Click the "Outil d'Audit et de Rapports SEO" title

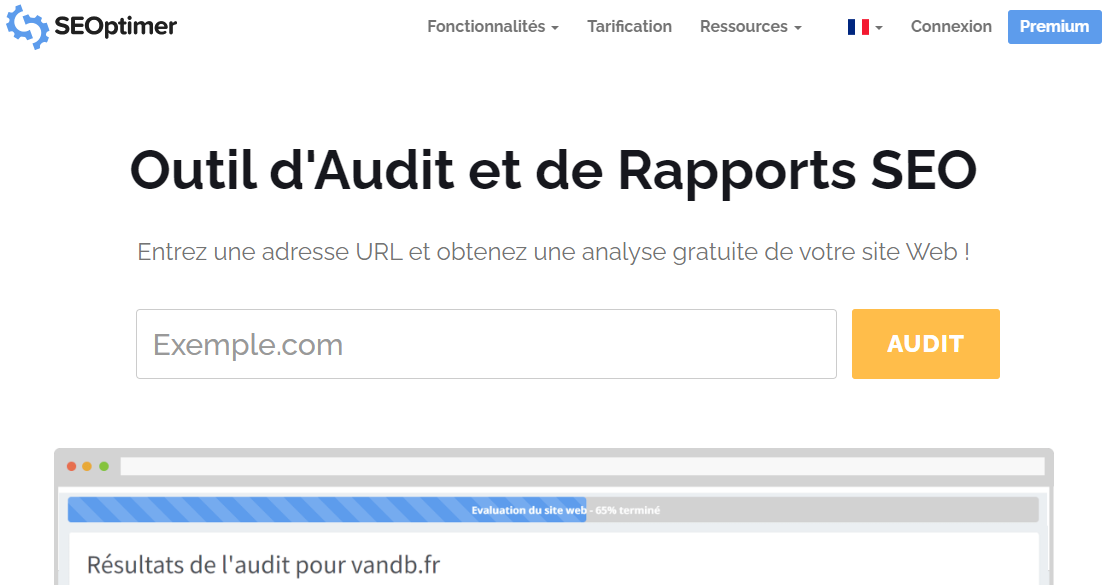553,170
